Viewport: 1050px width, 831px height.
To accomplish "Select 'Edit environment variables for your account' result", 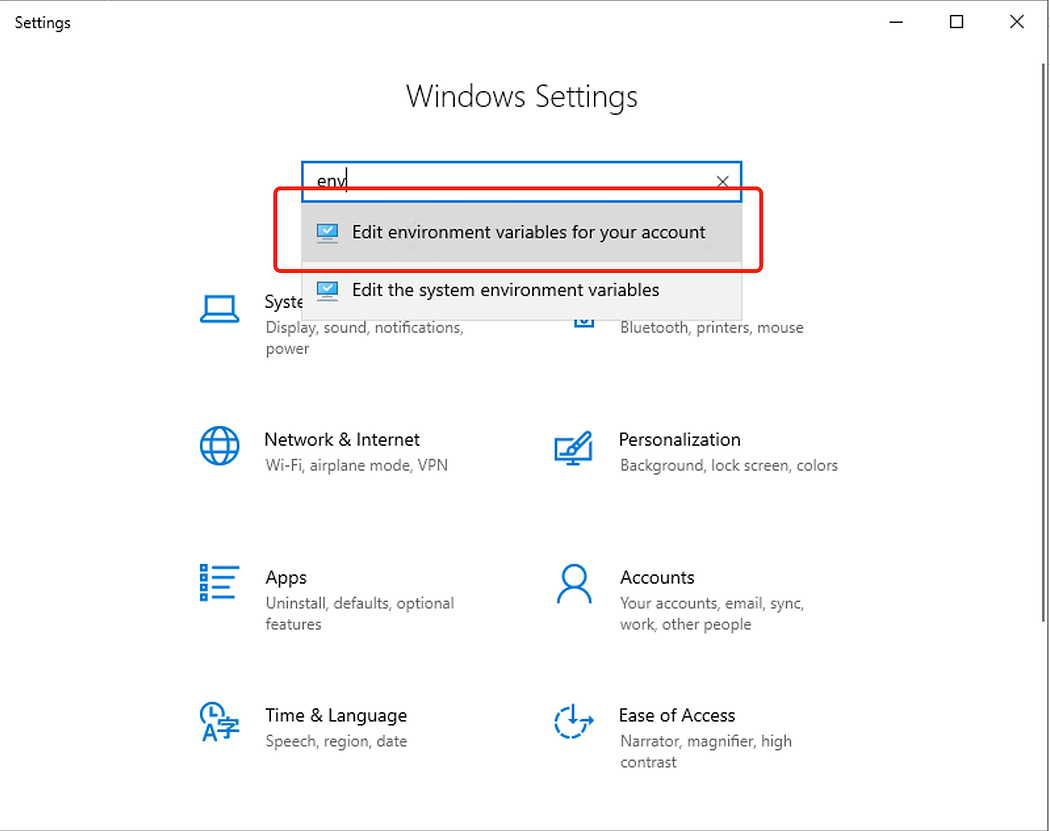I will 522,232.
